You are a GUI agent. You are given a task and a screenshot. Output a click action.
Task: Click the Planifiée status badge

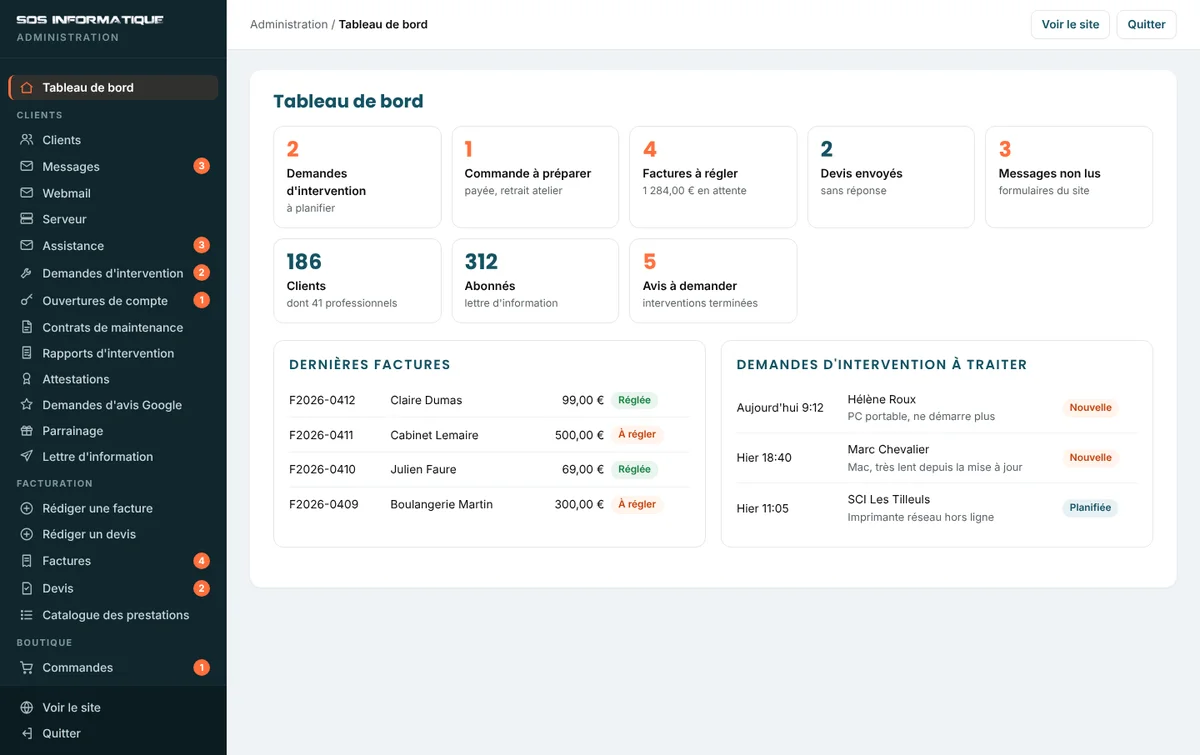(1090, 508)
